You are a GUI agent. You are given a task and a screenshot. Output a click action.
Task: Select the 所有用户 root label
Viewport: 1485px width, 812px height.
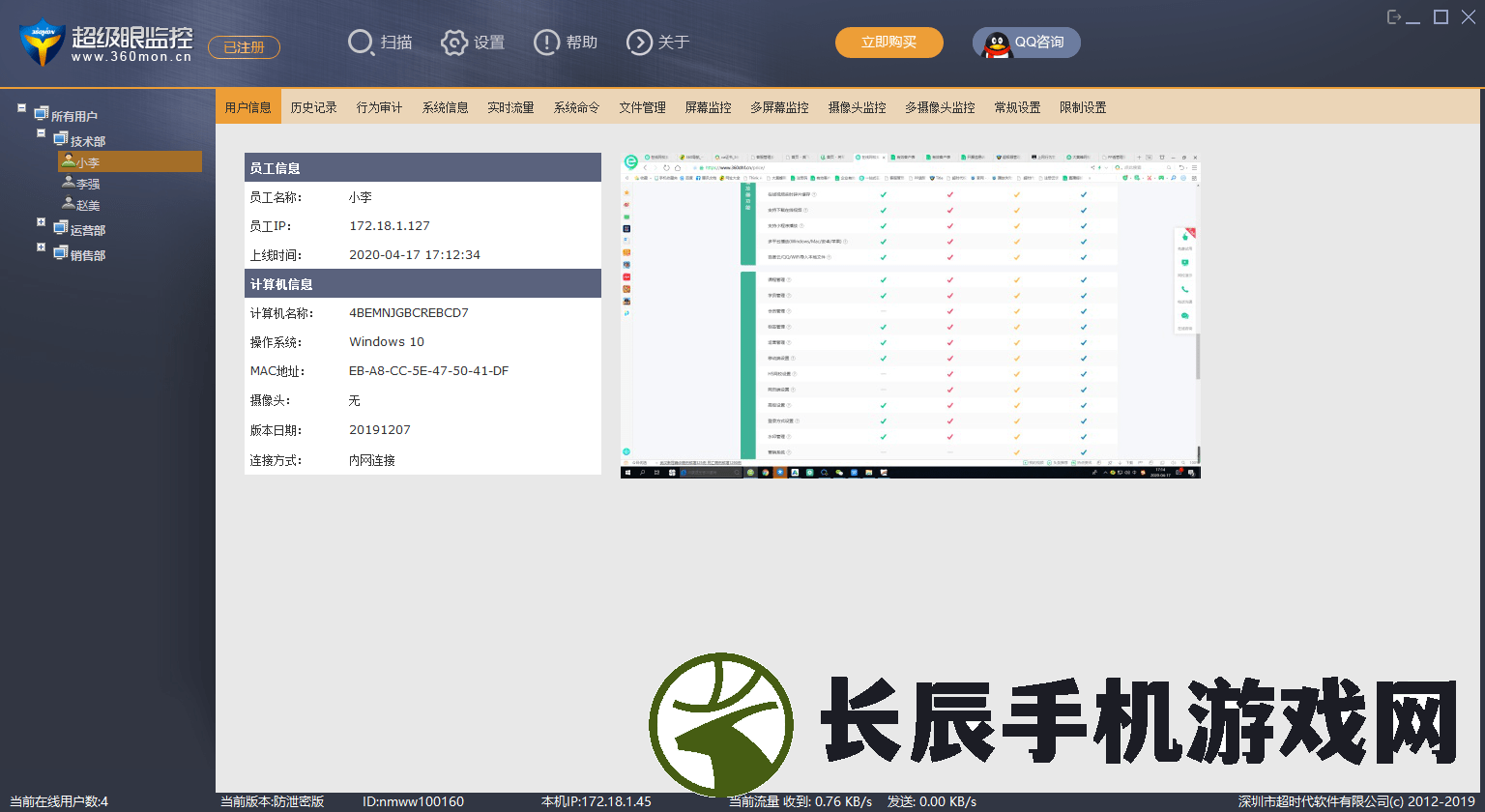74,116
